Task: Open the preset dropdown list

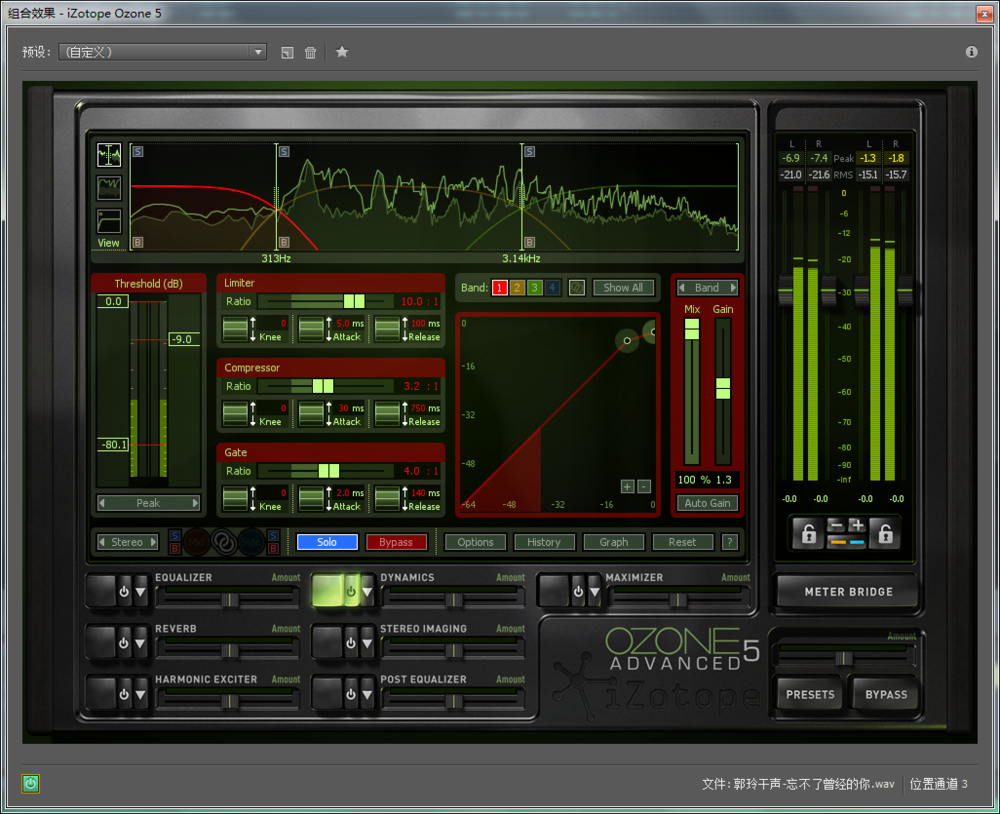Action: pos(258,52)
